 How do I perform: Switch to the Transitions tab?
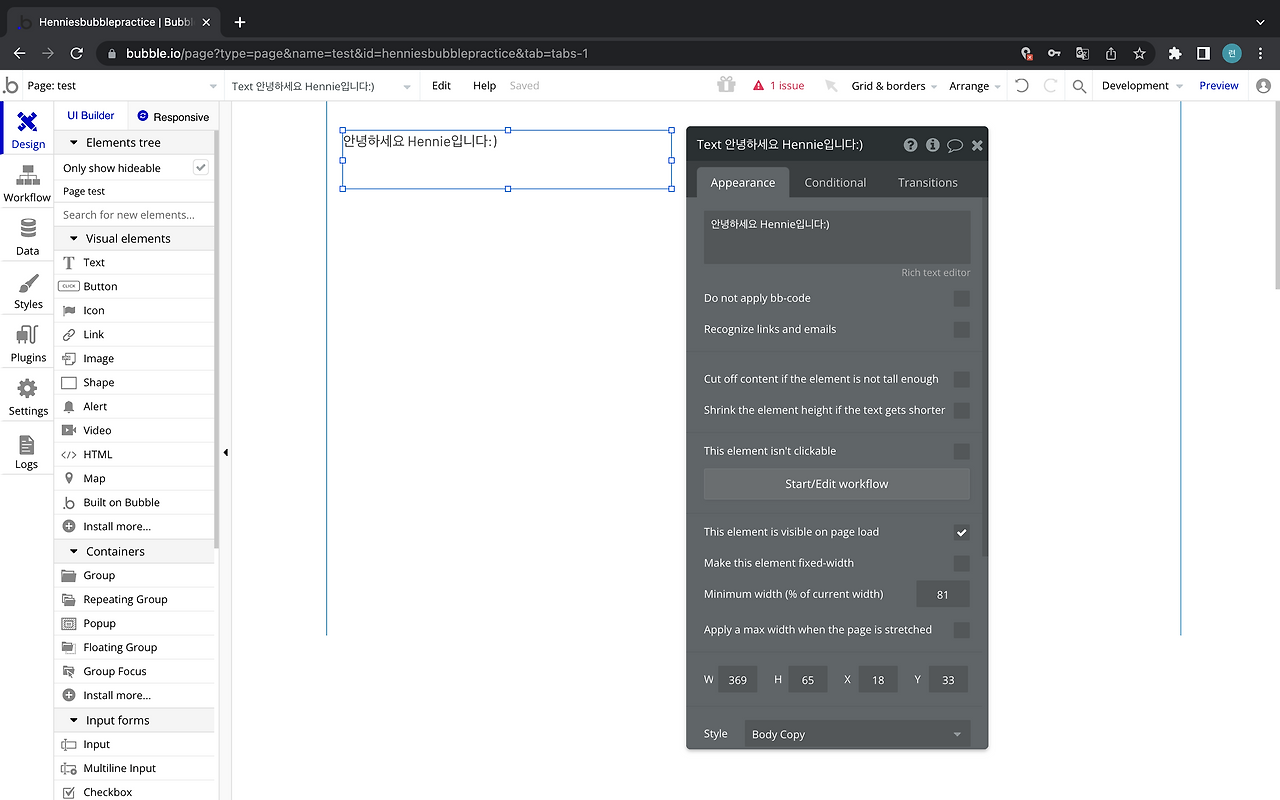927,182
